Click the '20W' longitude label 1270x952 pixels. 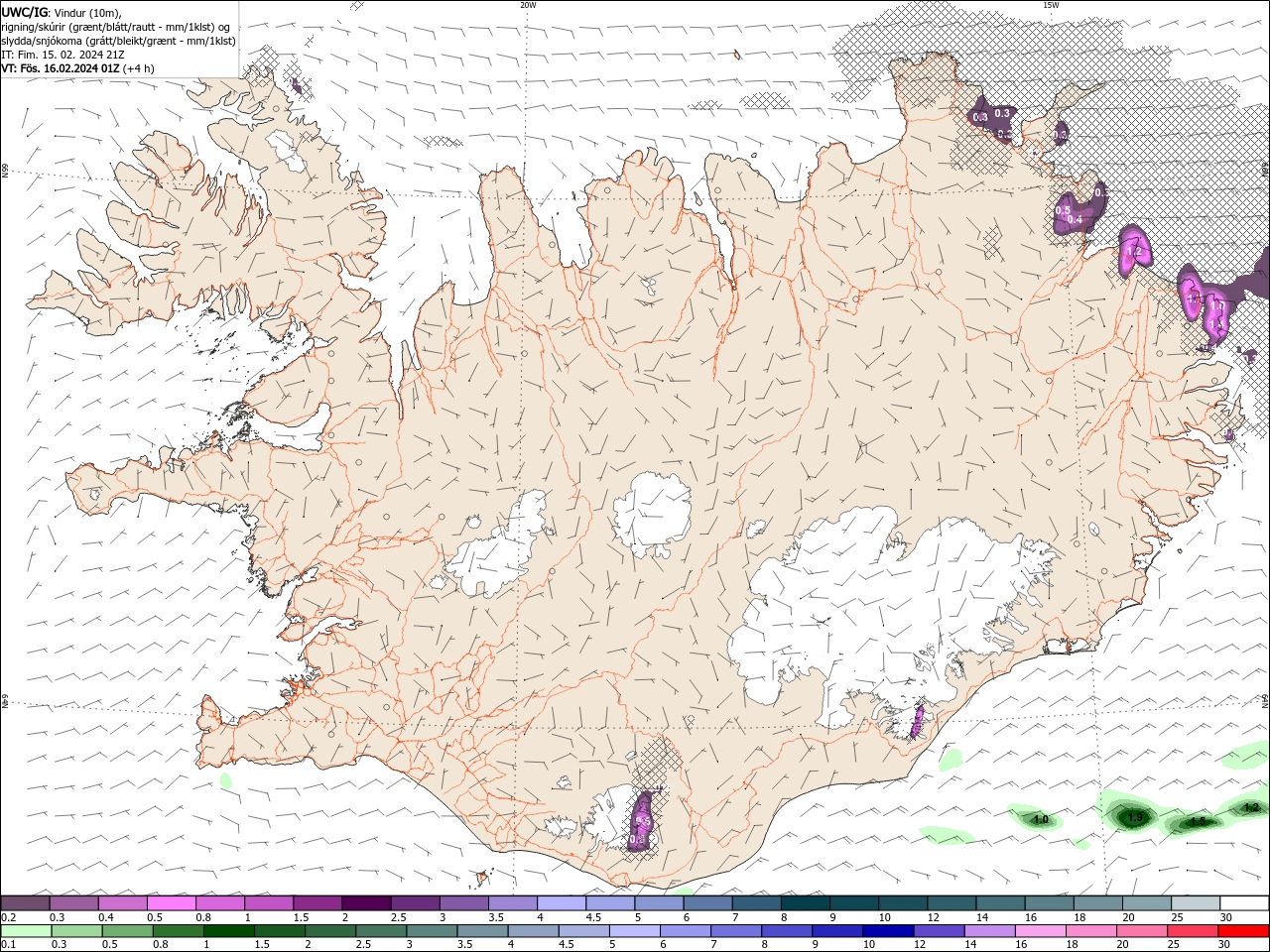pyautogui.click(x=528, y=5)
